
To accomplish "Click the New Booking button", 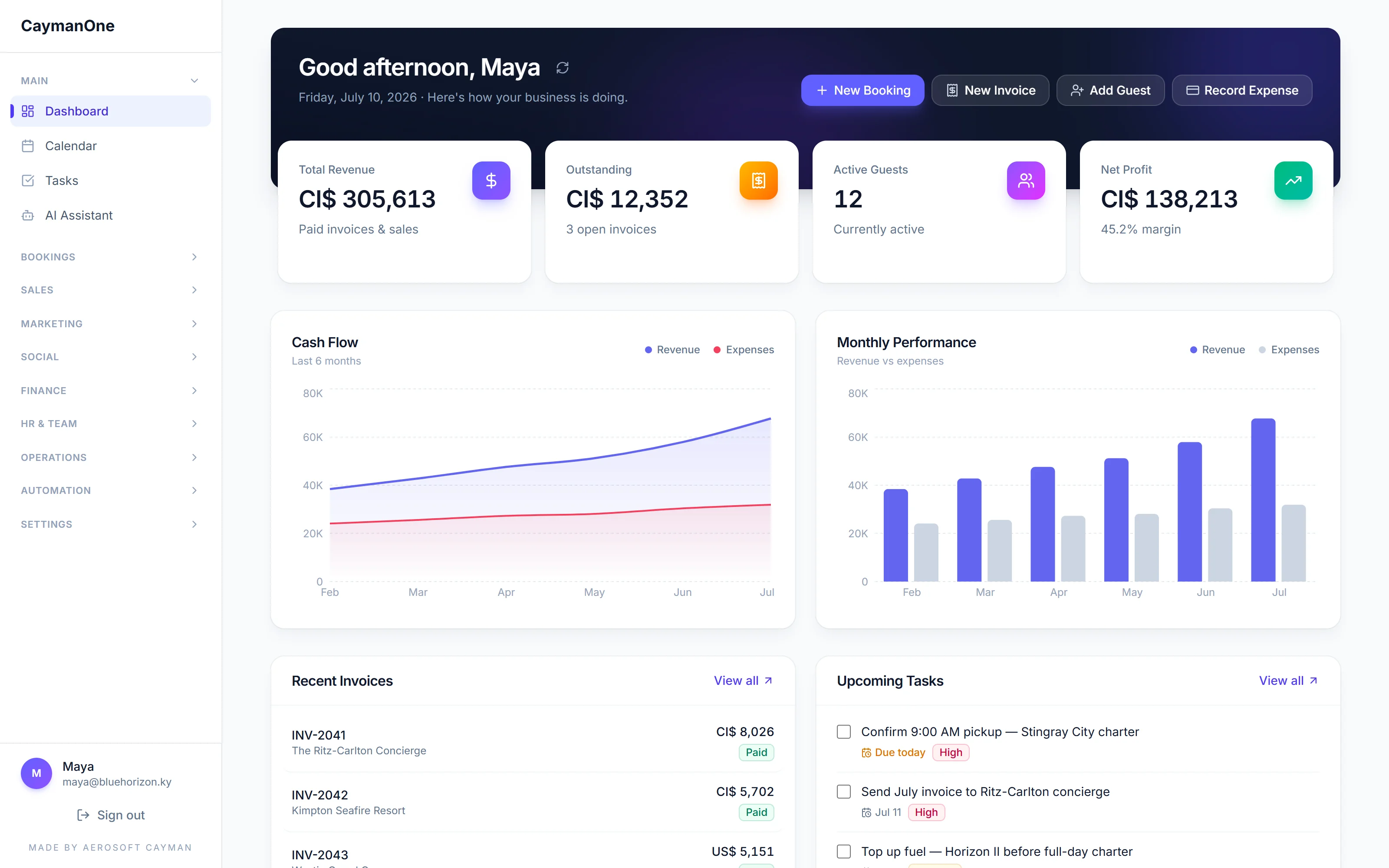I will 862,90.
